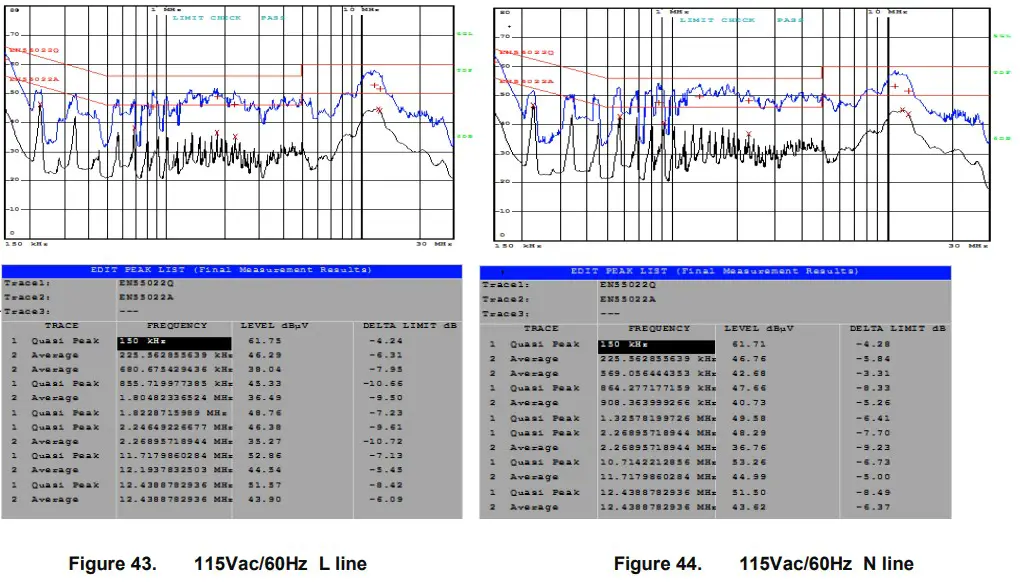
Task: Click the EDIT PEAK LIST header above Figure 43
Action: pos(231,270)
